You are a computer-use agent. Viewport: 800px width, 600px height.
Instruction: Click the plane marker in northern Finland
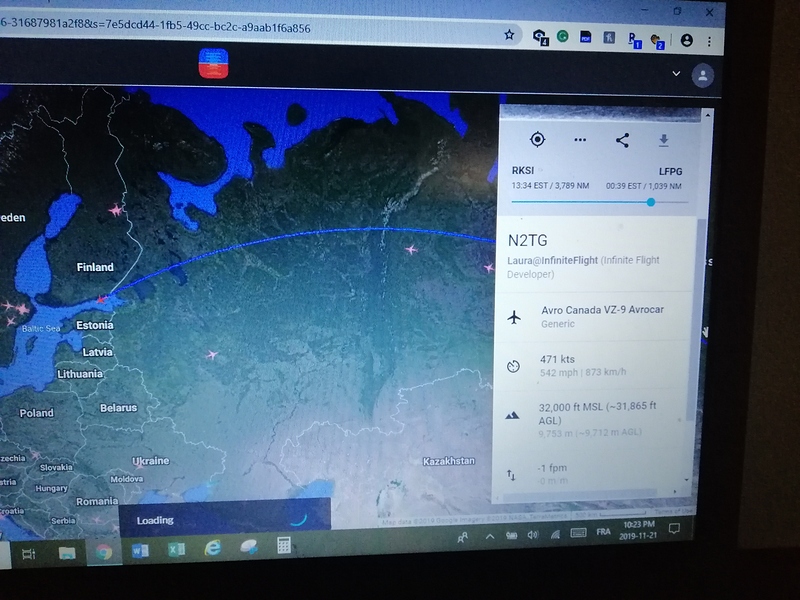[116, 210]
